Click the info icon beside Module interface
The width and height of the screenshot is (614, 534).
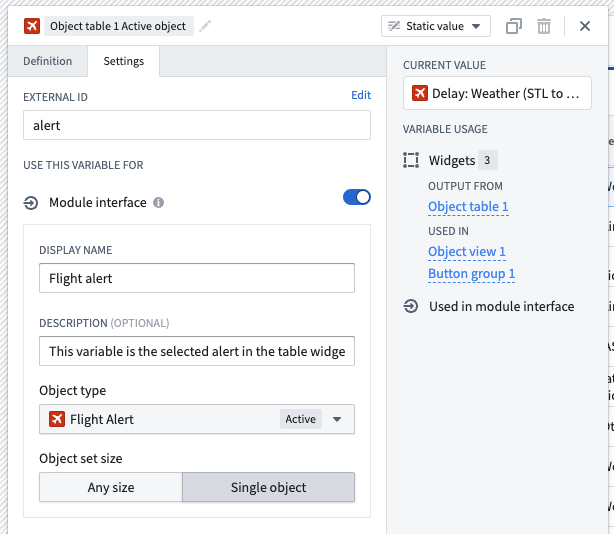click(x=158, y=202)
